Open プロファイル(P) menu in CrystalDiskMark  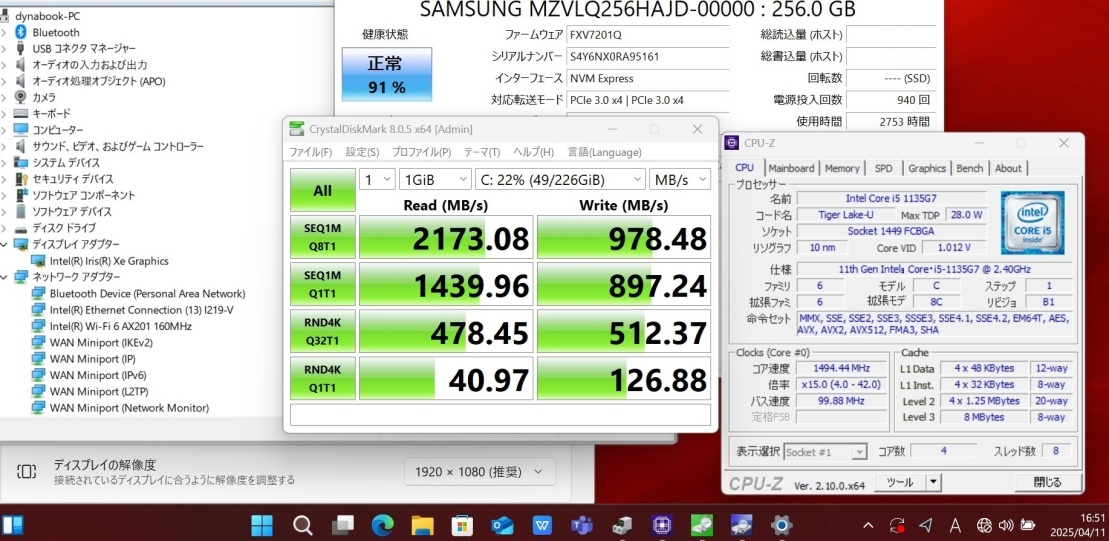point(422,152)
